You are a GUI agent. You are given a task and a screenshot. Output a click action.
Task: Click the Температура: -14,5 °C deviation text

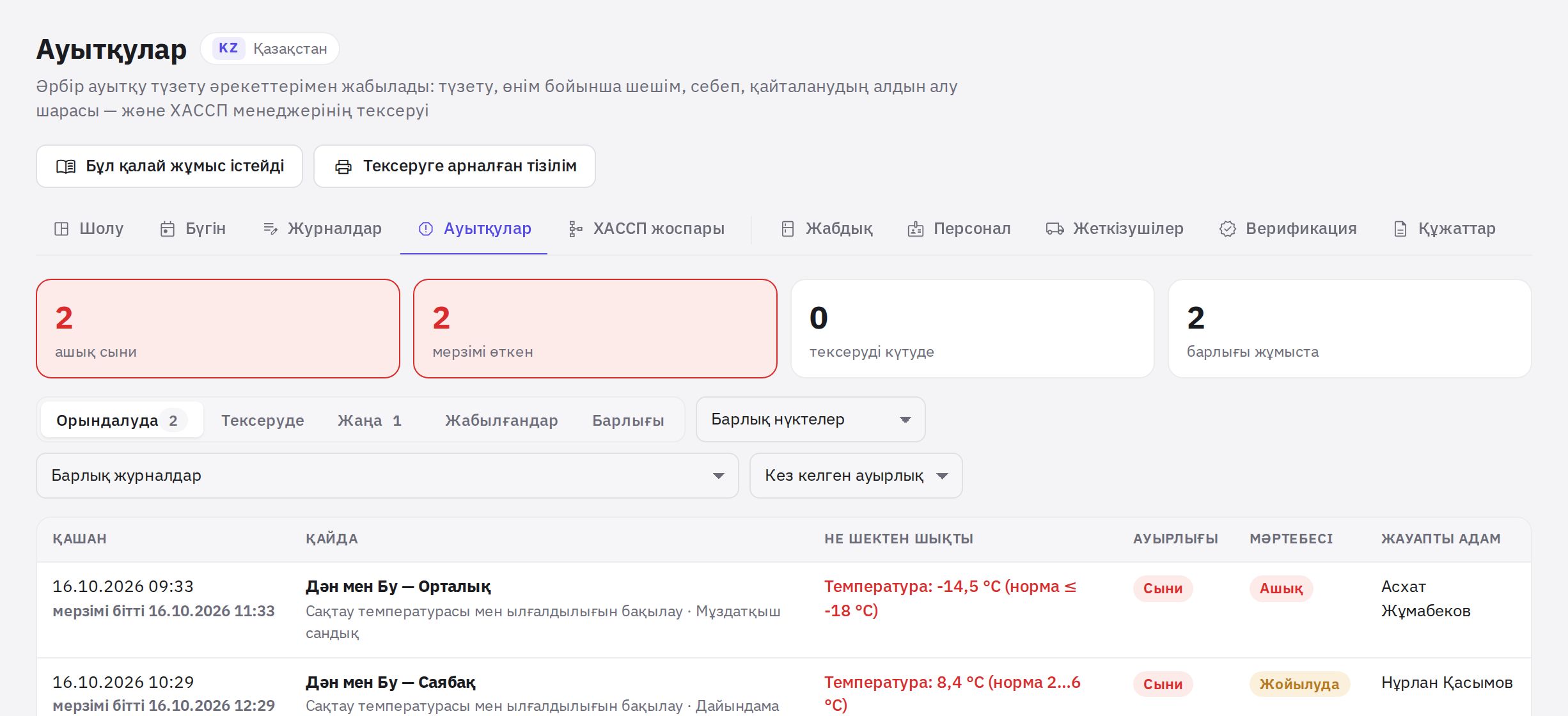pos(950,598)
